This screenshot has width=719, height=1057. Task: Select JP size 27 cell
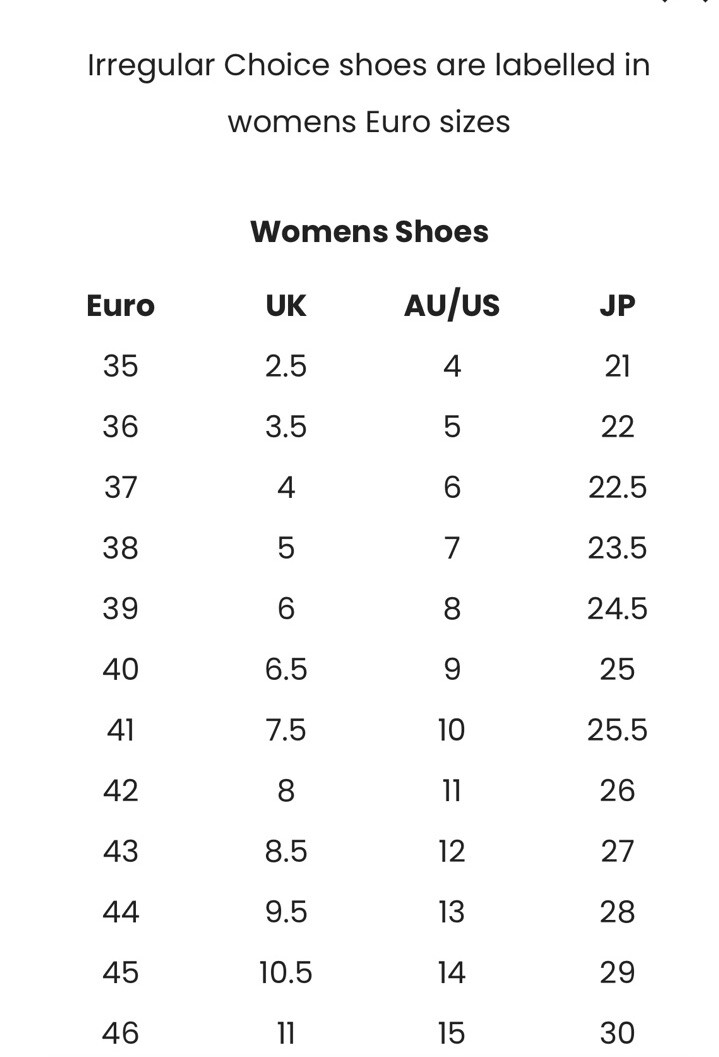pos(617,851)
